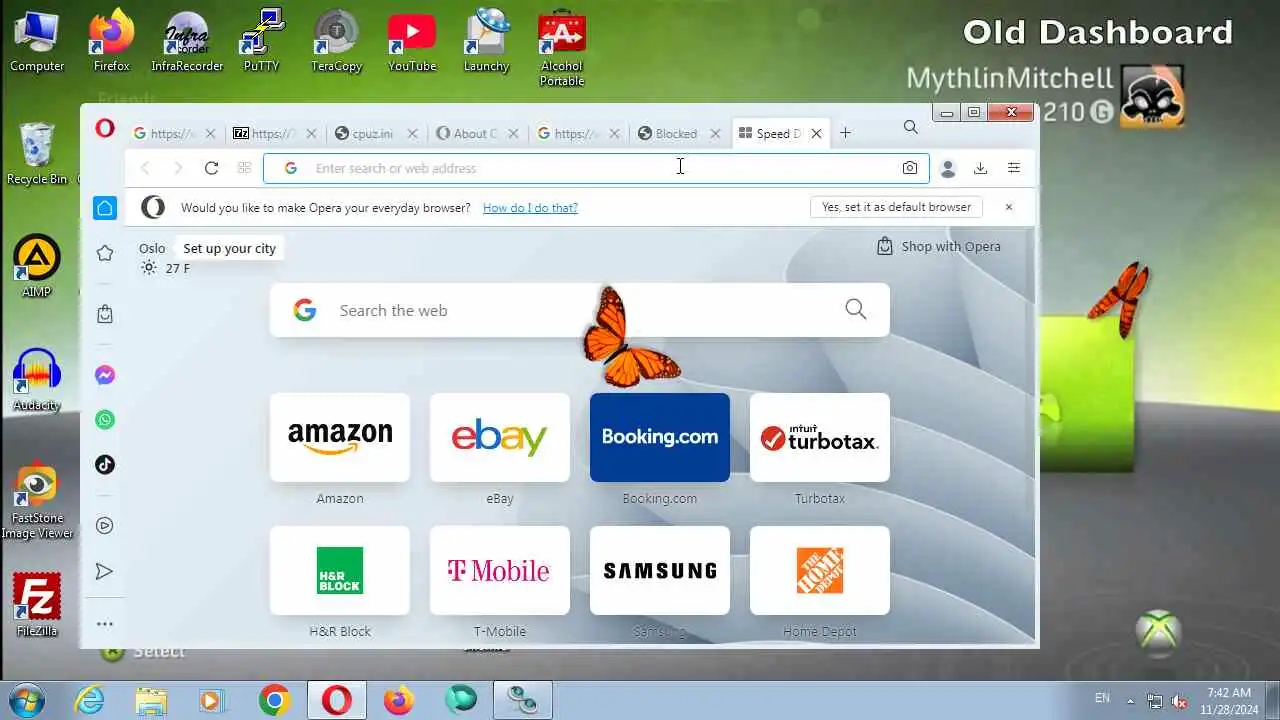
Task: Click the address bar input field
Action: pyautogui.click(x=596, y=168)
